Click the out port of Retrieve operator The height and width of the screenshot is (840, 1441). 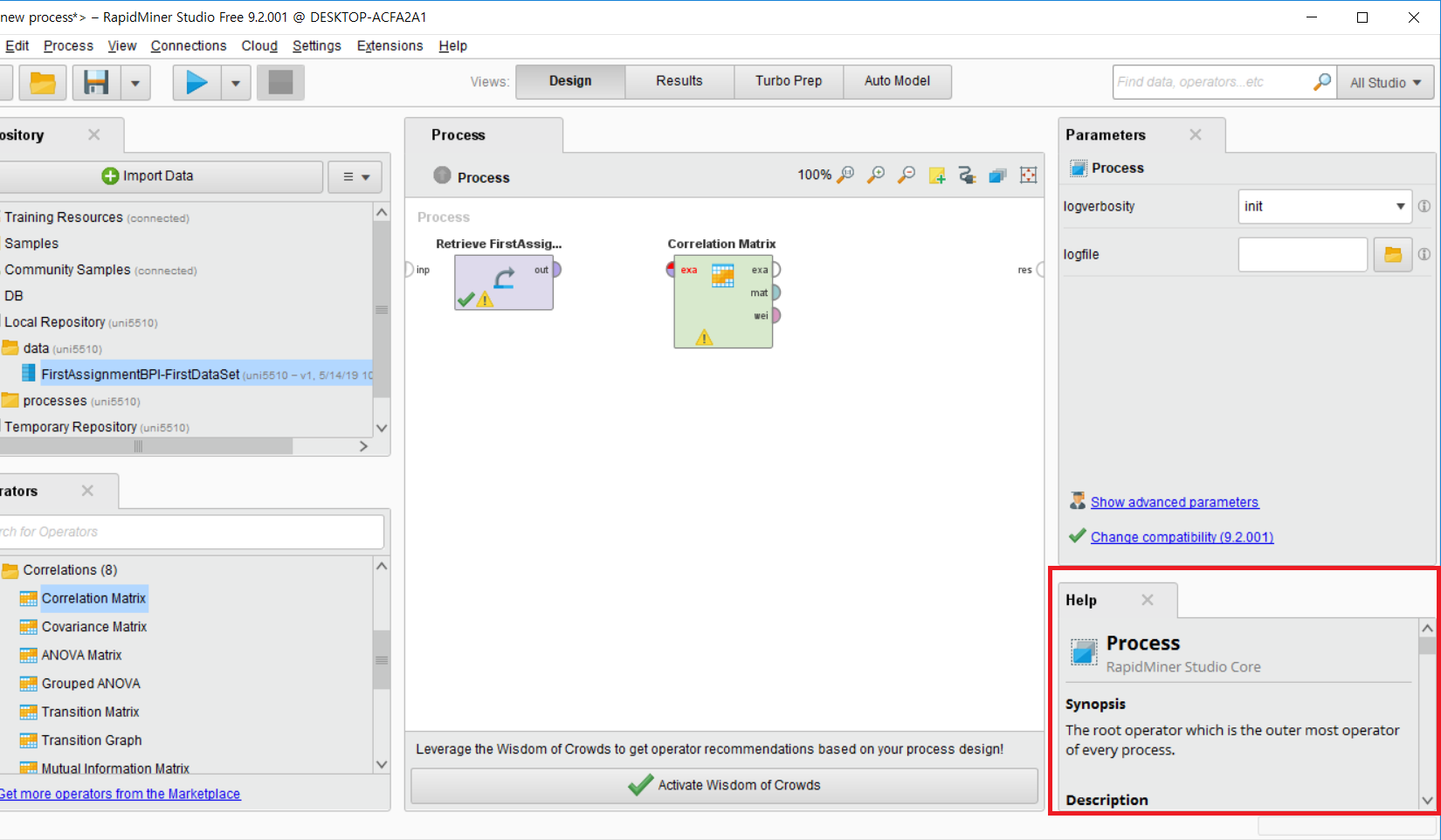tap(556, 270)
